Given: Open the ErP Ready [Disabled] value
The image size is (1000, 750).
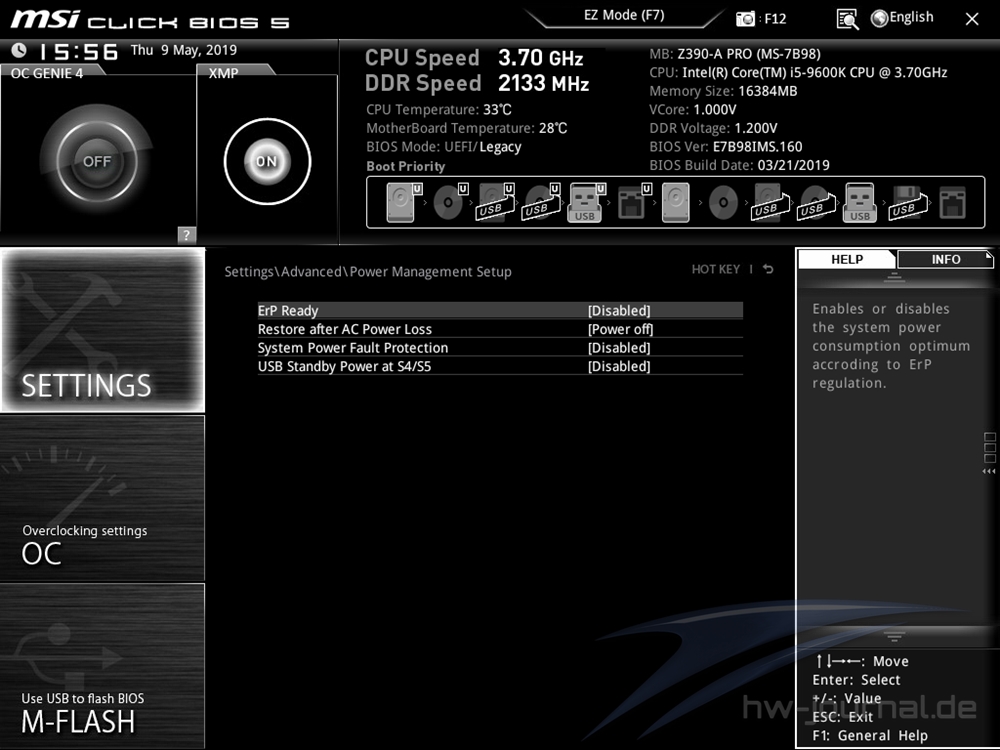Looking at the screenshot, I should click(619, 311).
